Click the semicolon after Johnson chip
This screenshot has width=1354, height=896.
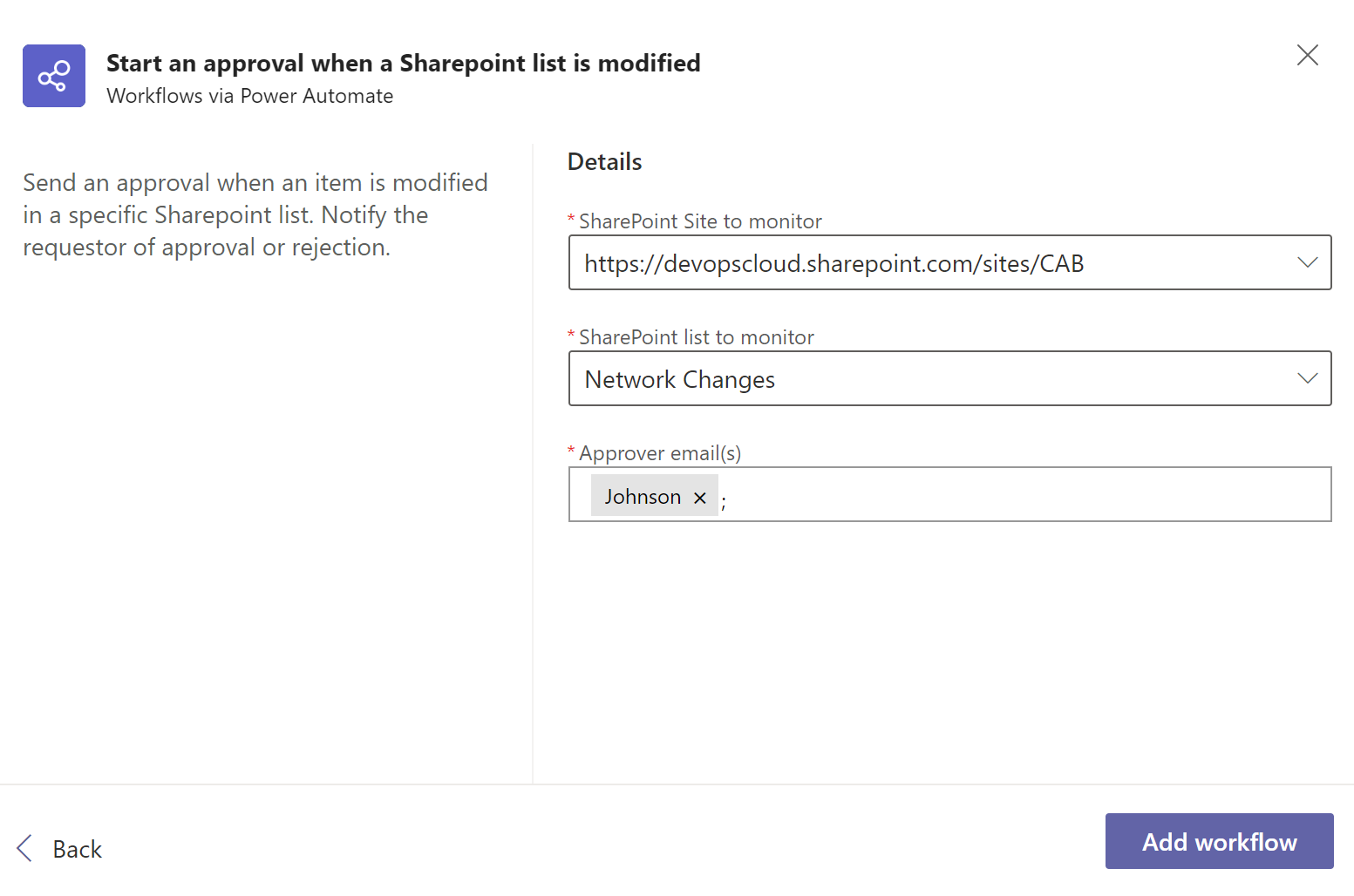coord(724,500)
